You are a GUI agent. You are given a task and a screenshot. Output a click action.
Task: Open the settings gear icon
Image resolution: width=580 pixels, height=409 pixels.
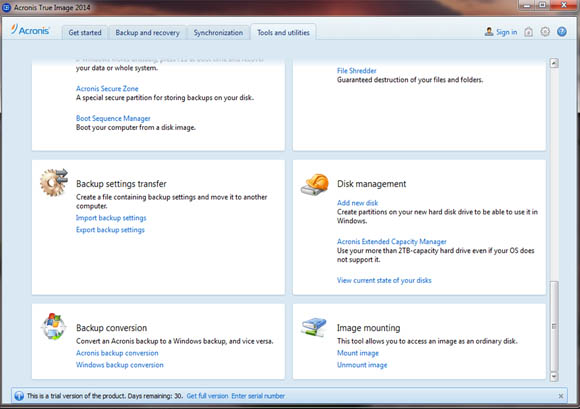tap(545, 32)
